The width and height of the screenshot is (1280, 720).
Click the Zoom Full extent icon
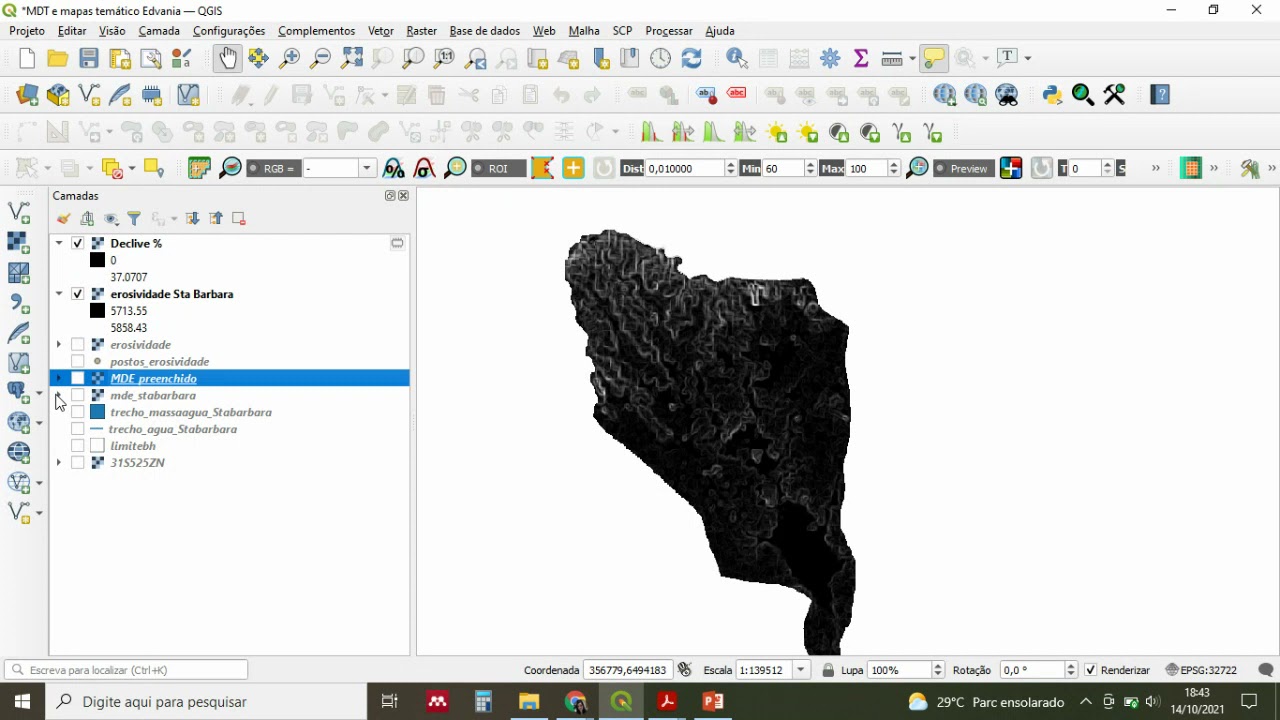pyautogui.click(x=352, y=58)
